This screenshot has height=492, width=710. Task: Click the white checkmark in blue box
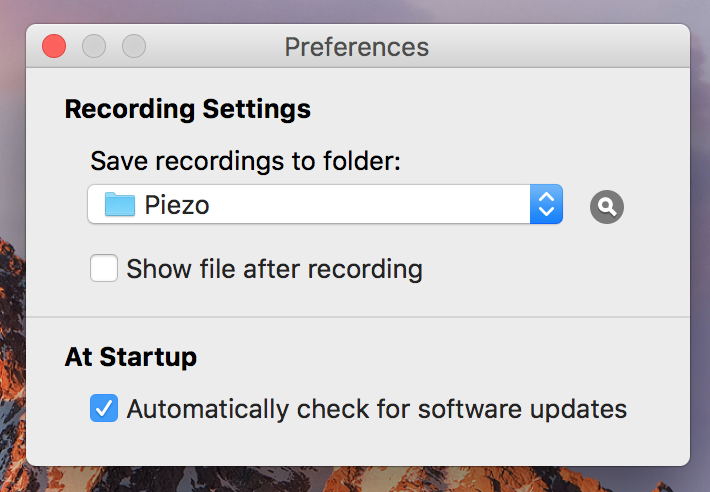point(104,408)
